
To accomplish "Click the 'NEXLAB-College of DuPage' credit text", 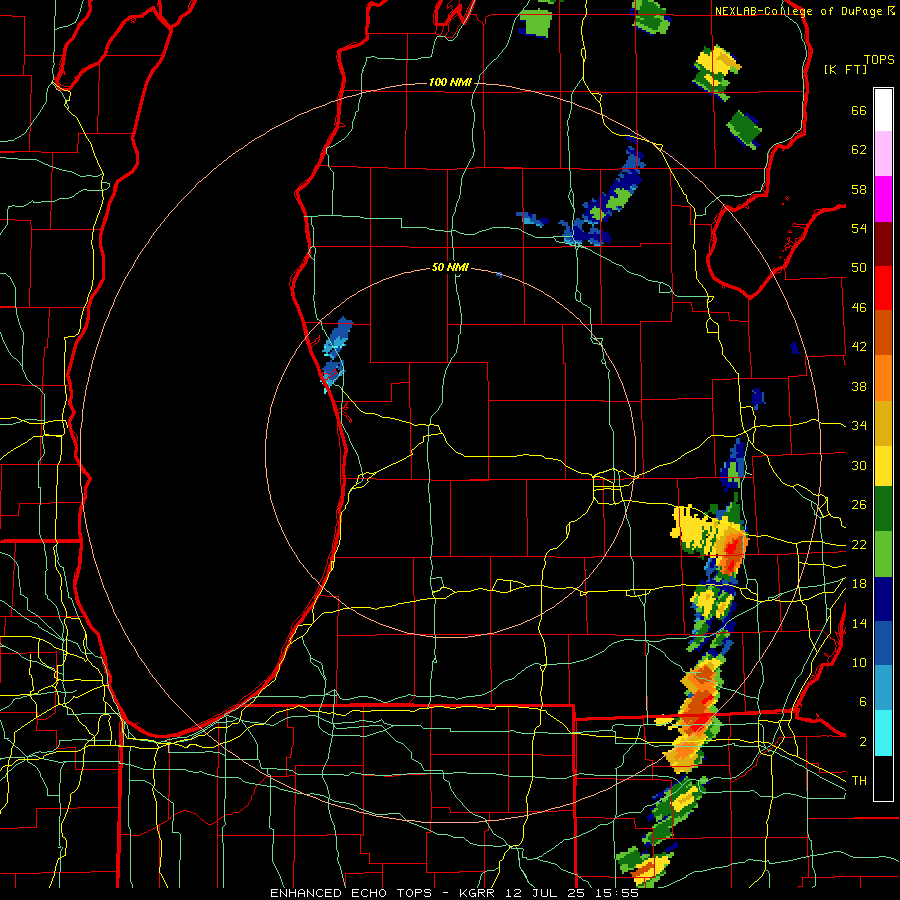I will 800,11.
